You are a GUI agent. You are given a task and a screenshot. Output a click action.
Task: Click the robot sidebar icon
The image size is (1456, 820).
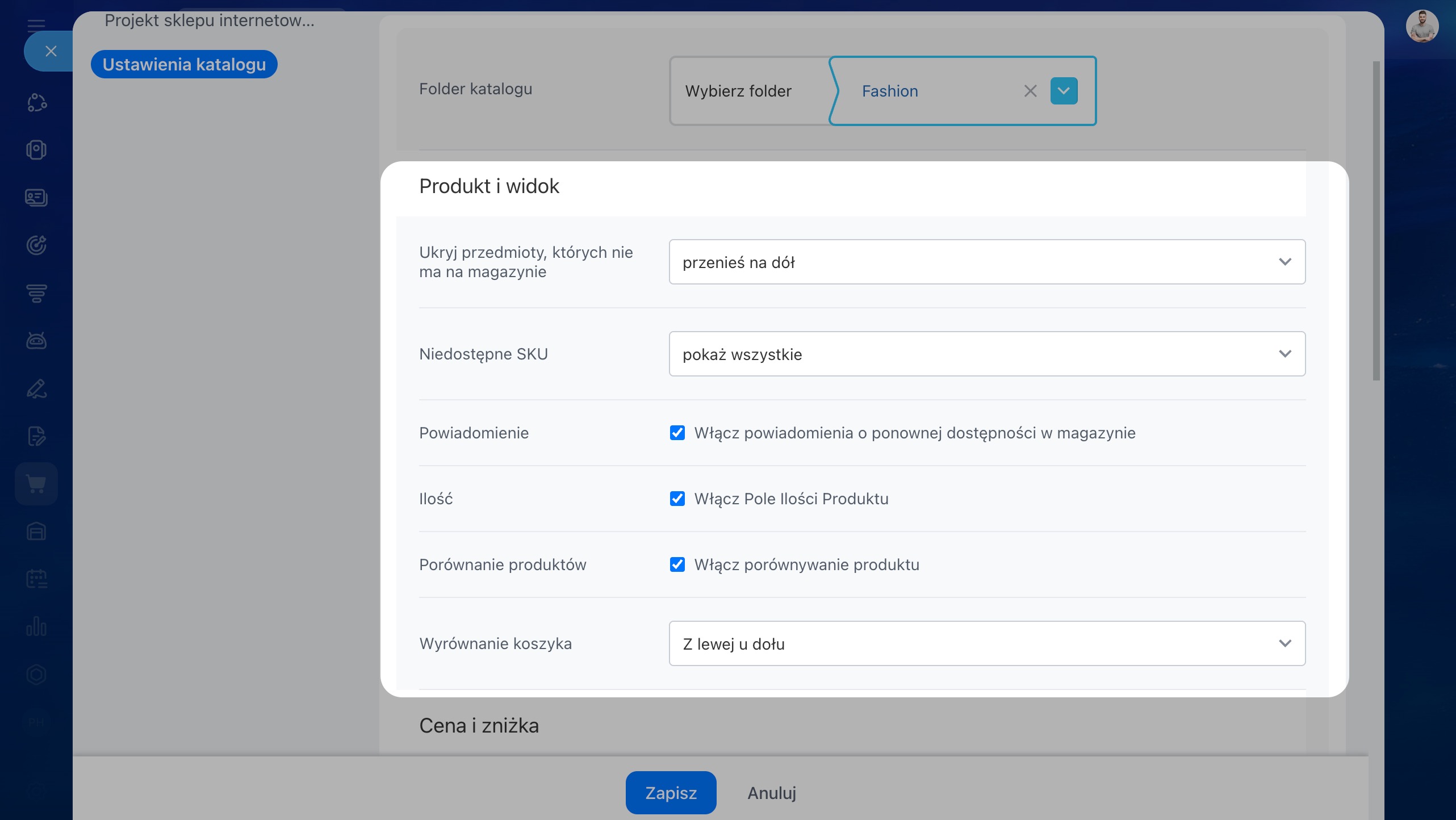tap(36, 341)
